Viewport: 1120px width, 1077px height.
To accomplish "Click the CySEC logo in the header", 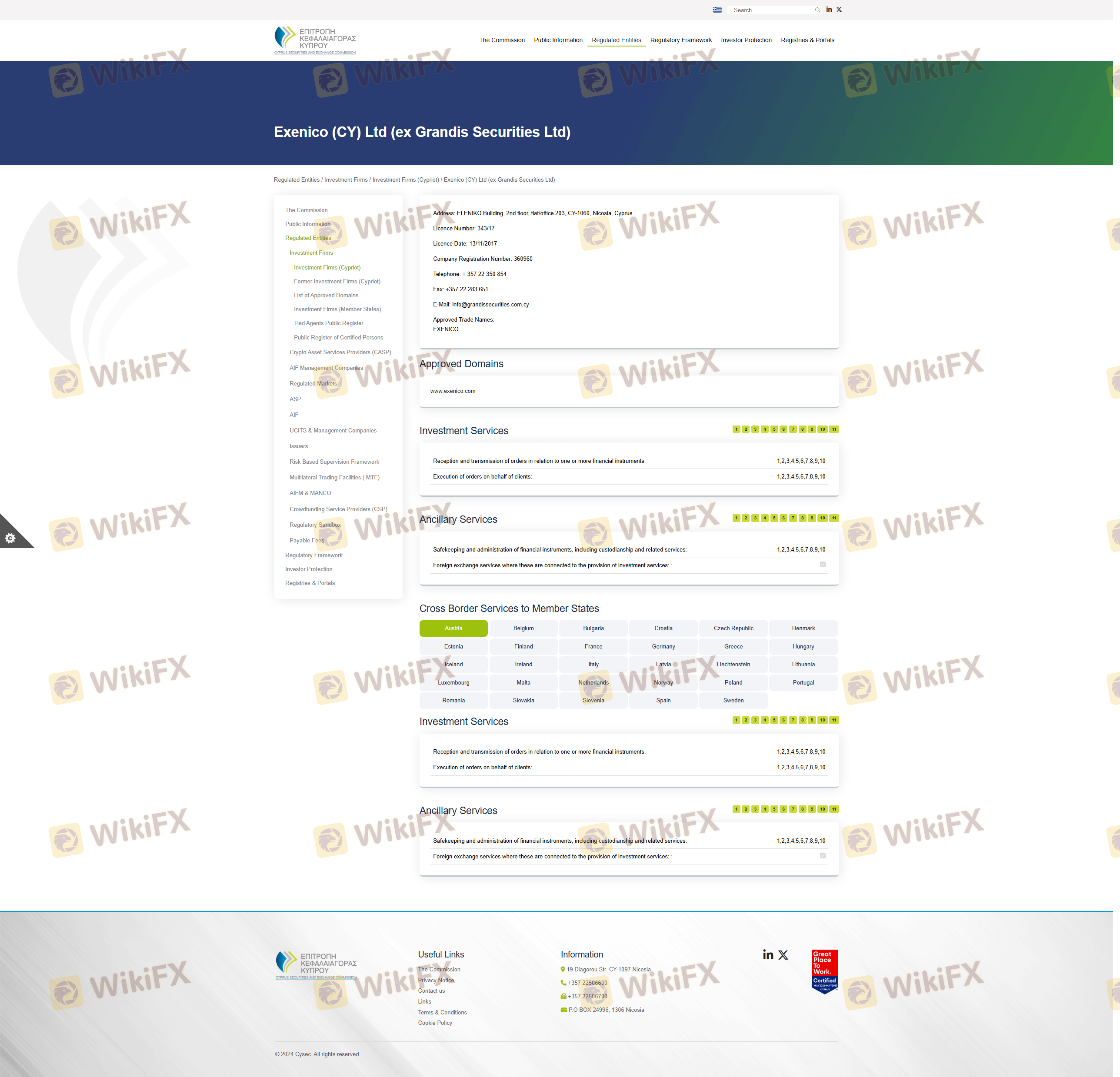I will coord(315,40).
